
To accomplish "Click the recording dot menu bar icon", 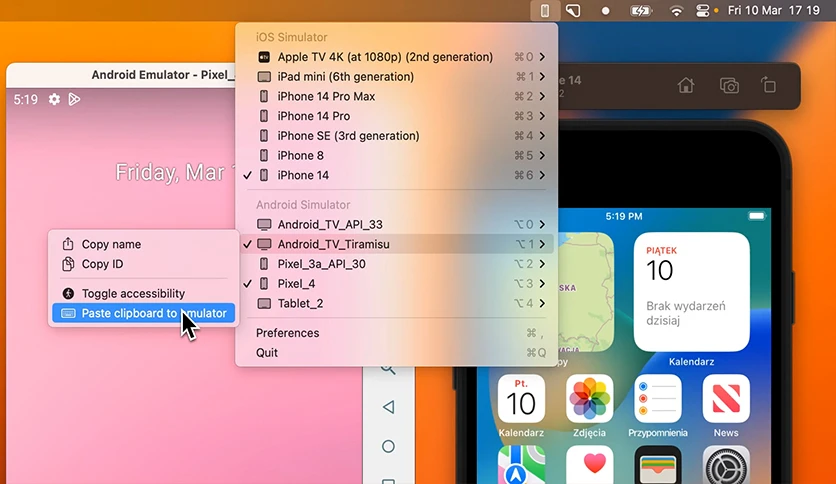I will point(605,11).
